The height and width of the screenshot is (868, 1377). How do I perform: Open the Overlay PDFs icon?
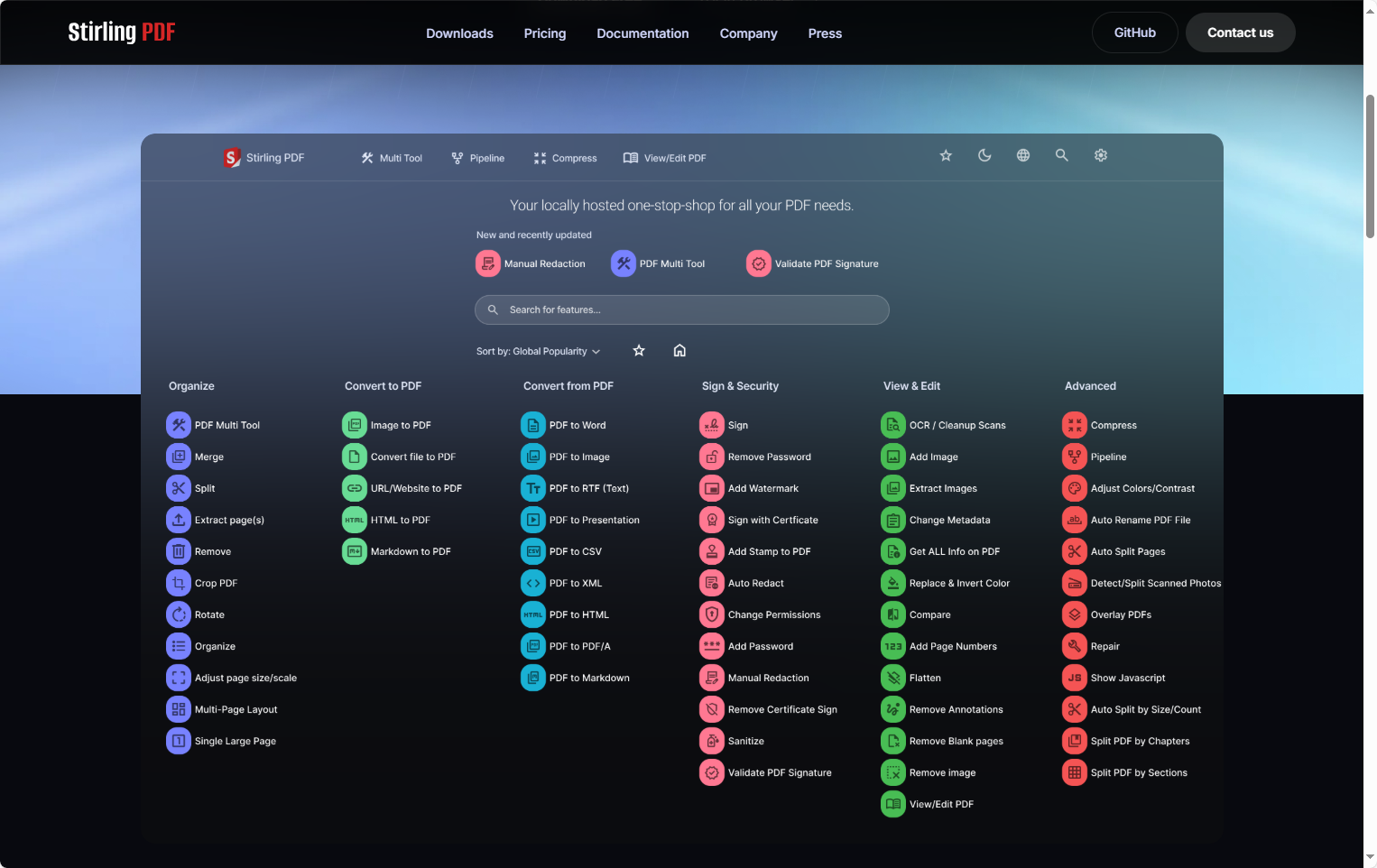(x=1075, y=614)
